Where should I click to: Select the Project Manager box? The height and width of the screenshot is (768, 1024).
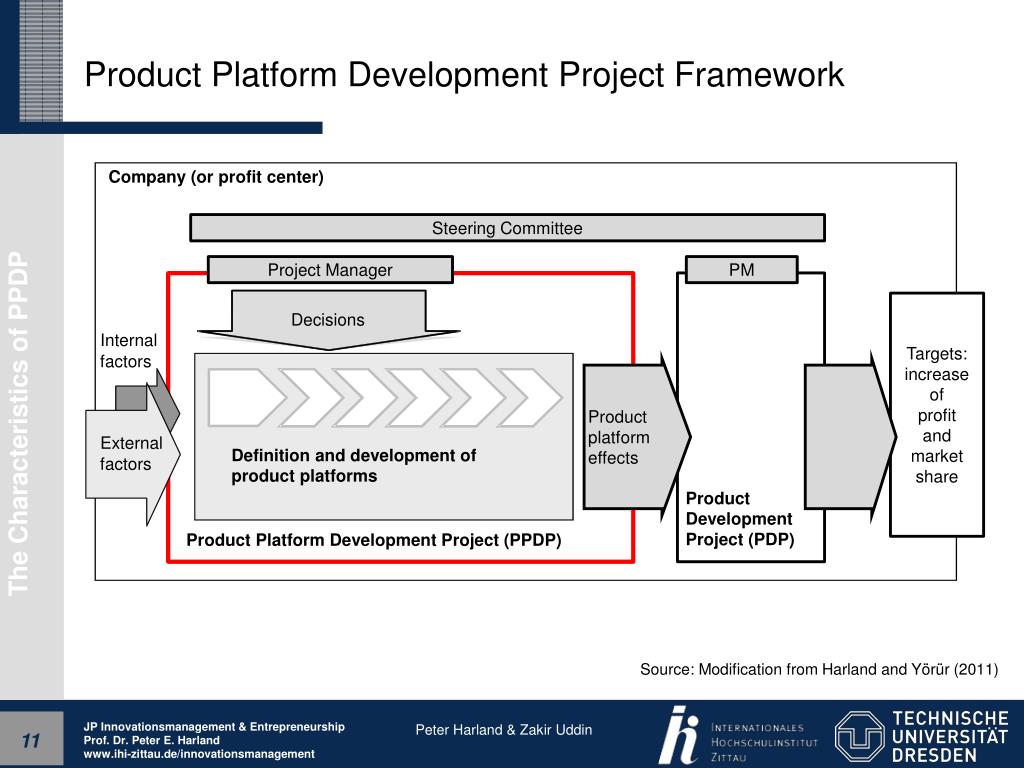(x=330, y=270)
